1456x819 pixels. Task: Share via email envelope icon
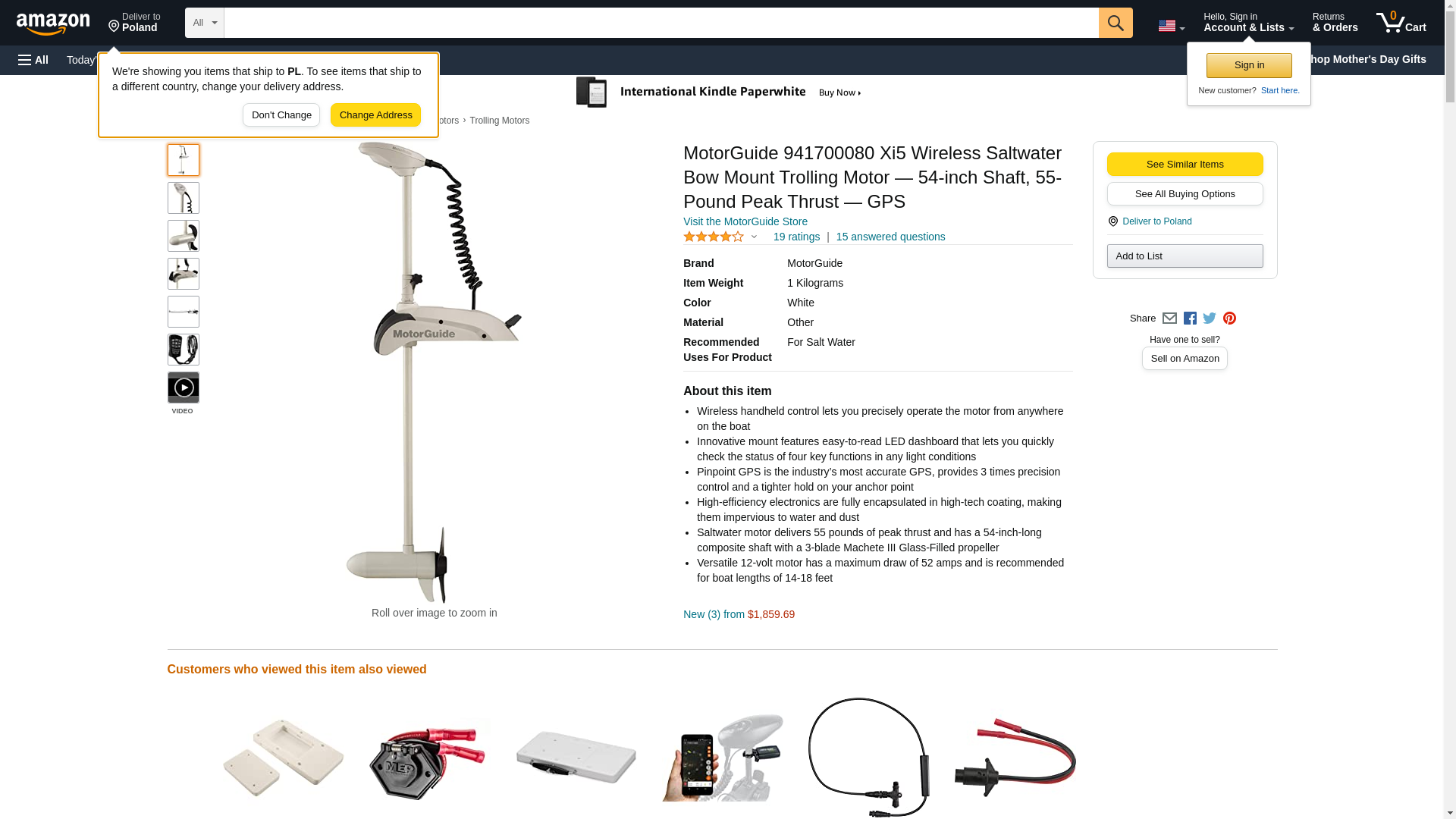coord(1169,318)
